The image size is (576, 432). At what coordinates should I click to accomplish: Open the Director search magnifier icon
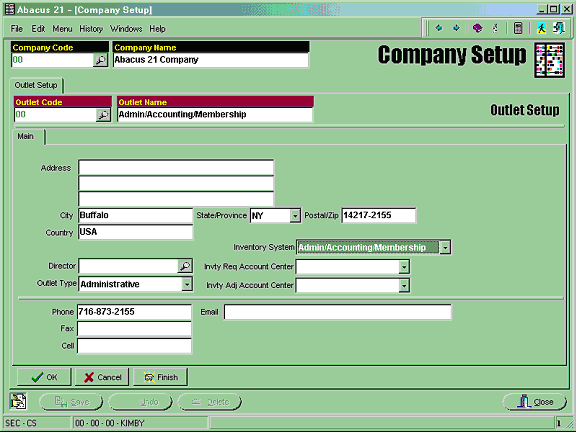(x=185, y=266)
